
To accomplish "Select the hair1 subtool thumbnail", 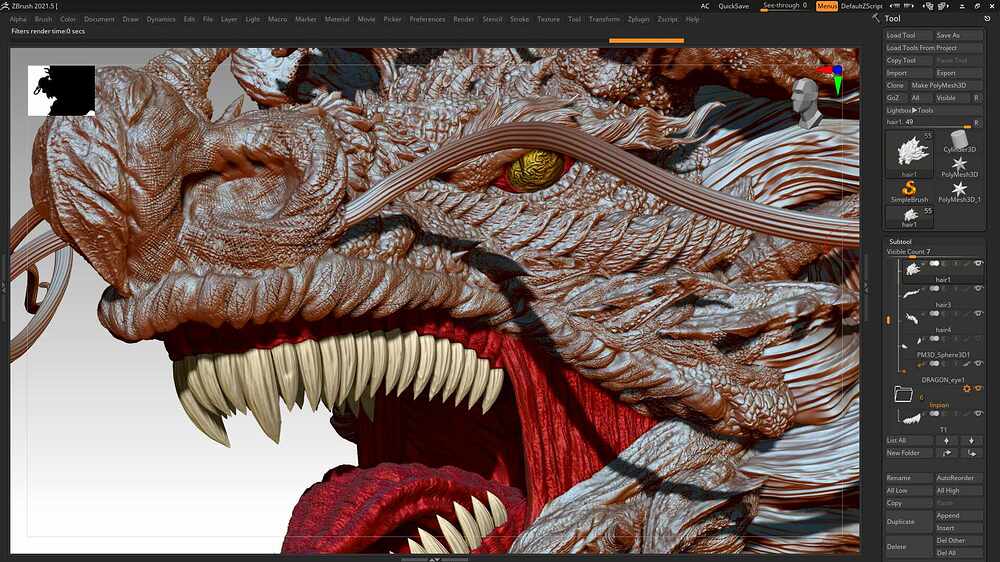I will 913,270.
